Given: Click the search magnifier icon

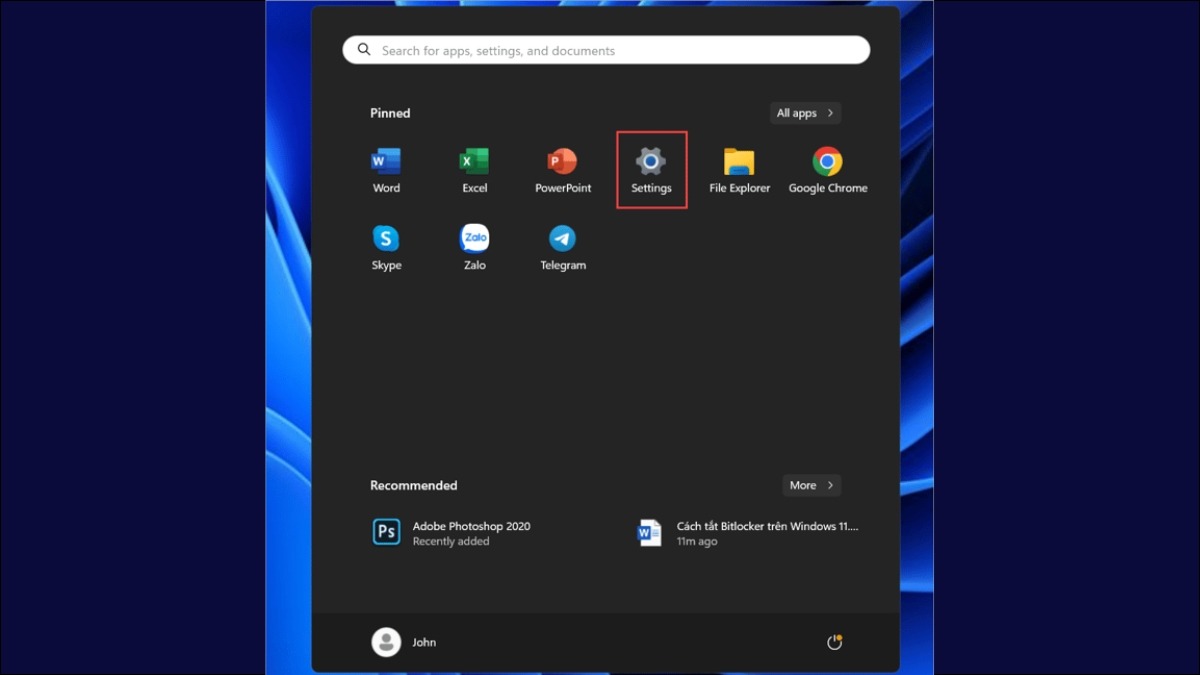Looking at the screenshot, I should (364, 50).
